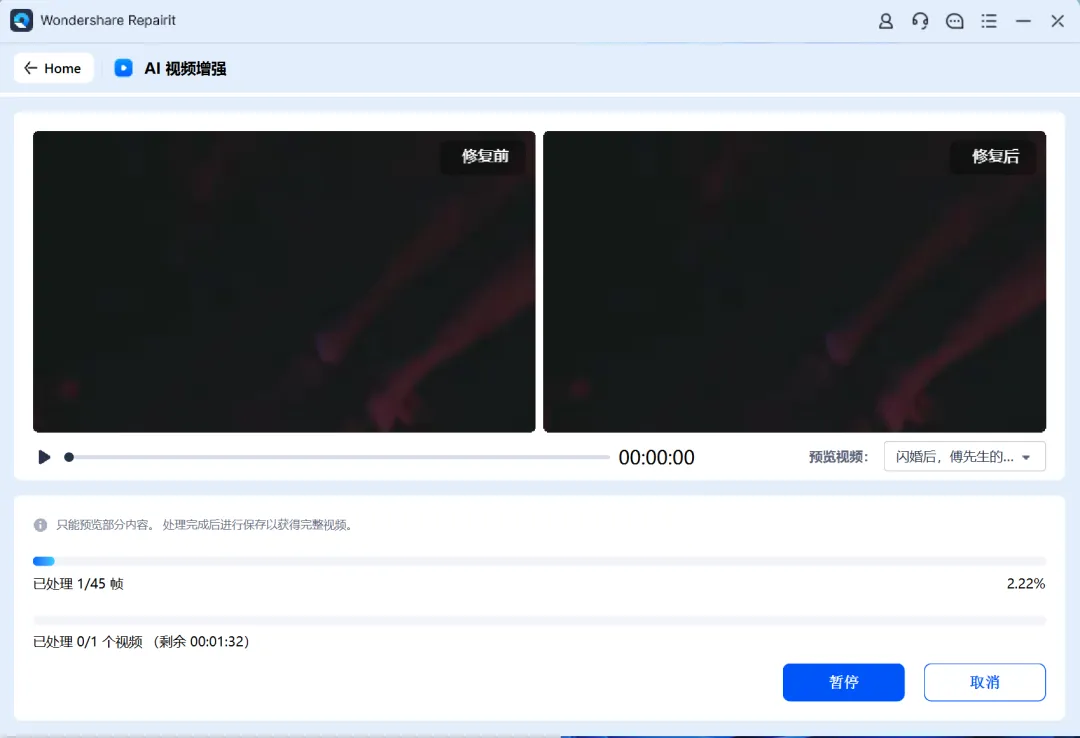The width and height of the screenshot is (1080, 738).
Task: Open the hamburger list menu icon
Action: 989,21
